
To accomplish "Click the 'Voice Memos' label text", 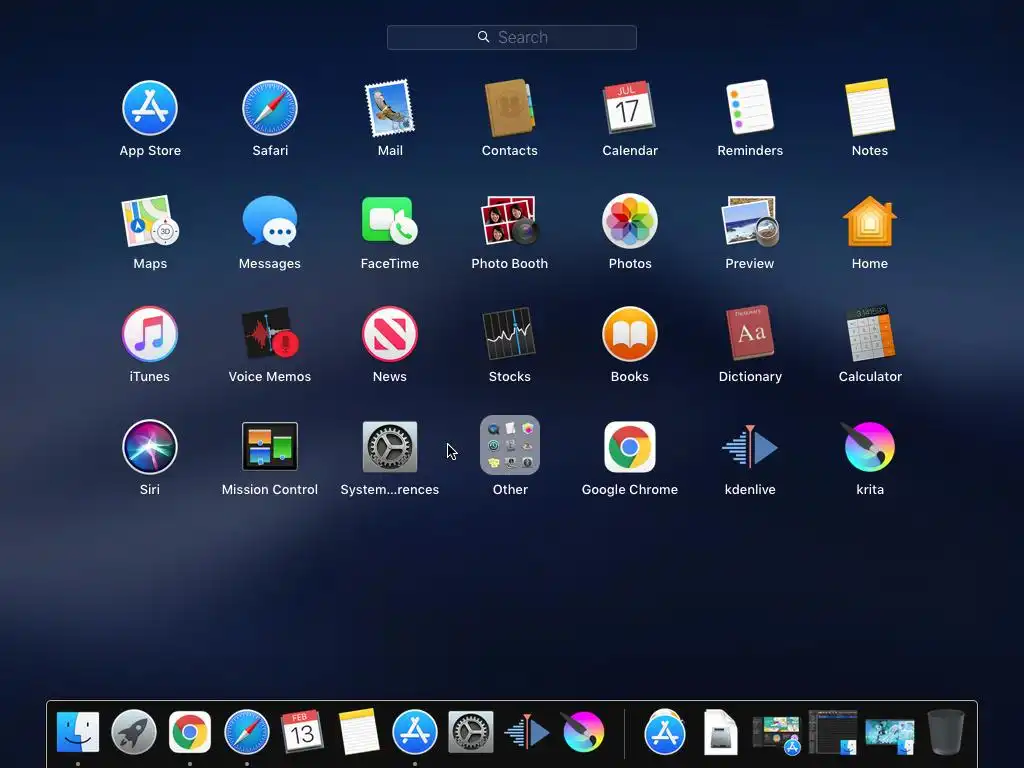I will tap(270, 377).
